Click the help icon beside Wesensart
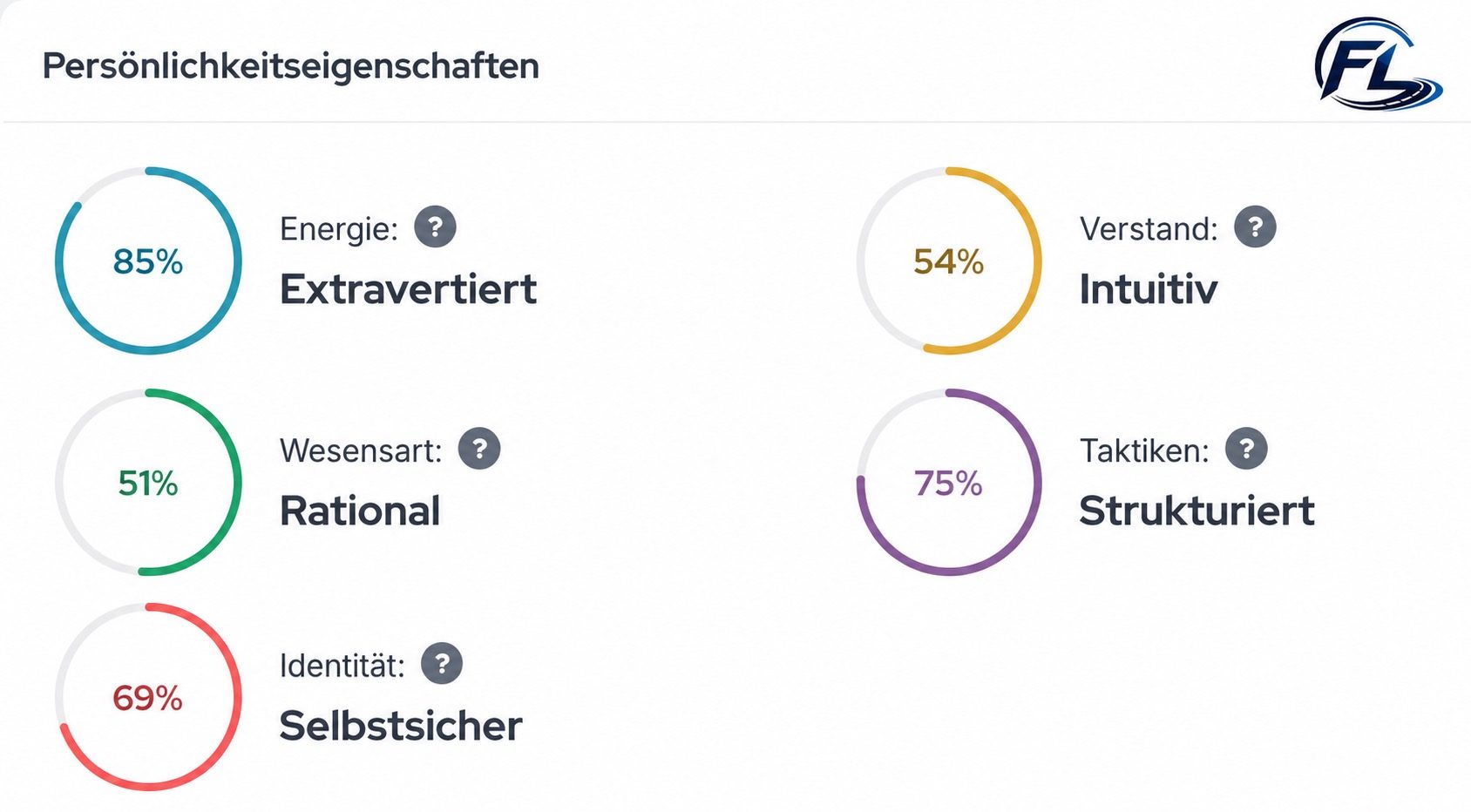Image resolution: width=1471 pixels, height=812 pixels. tap(479, 449)
